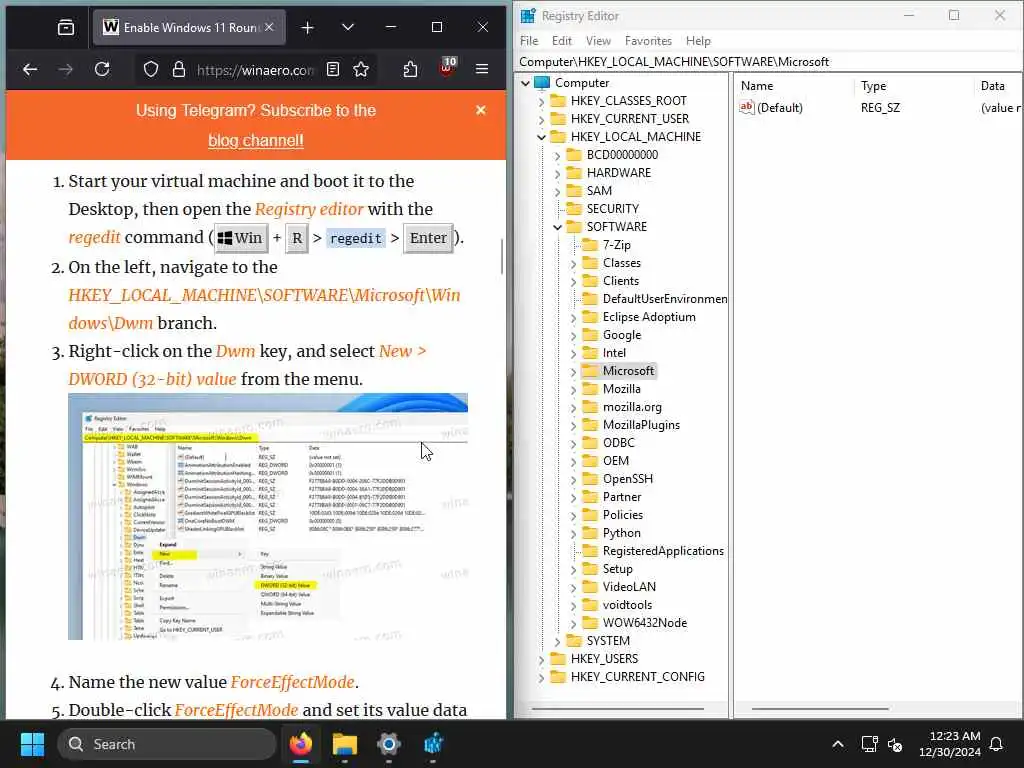Open Firefox tracking protection shield
Screen dimensions: 1024x768
coord(151,69)
